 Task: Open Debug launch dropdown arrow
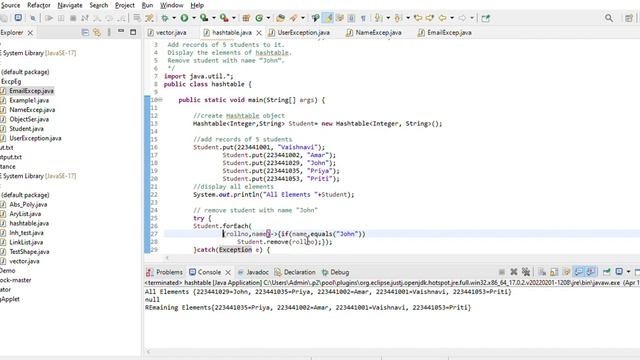174,18
